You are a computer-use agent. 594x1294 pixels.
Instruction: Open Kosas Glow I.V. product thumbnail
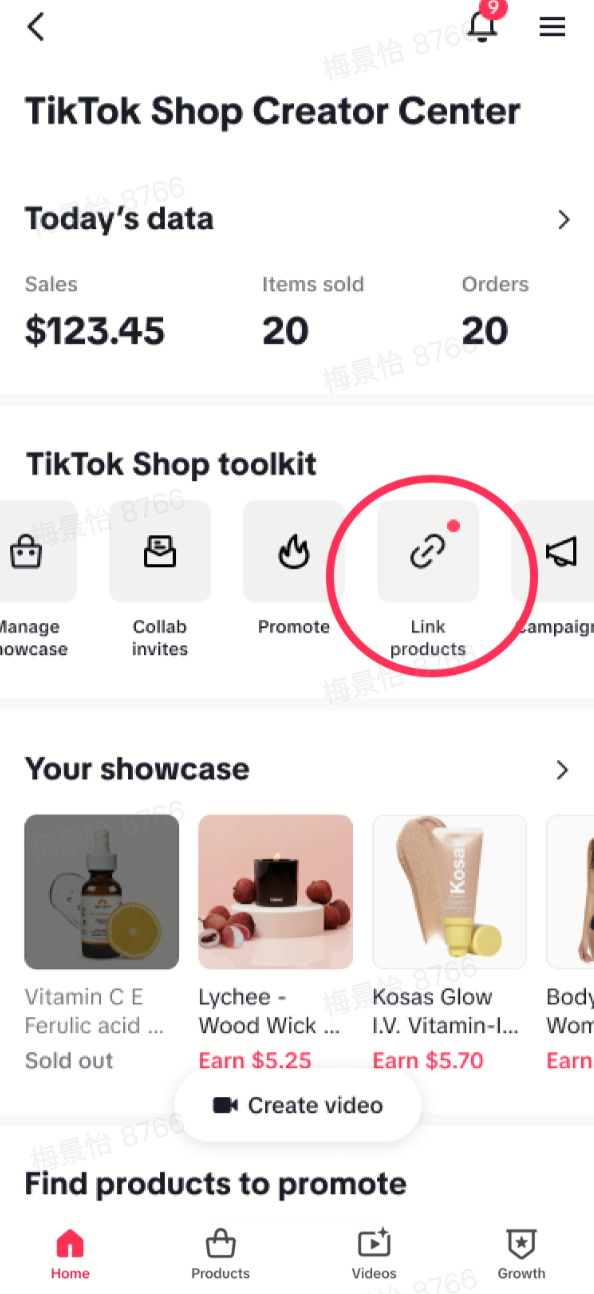450,892
